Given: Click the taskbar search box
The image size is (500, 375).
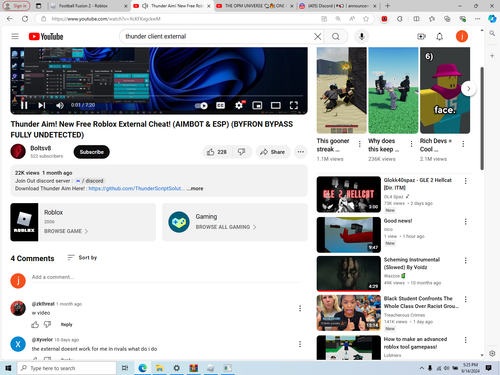Looking at the screenshot, I should click(x=67, y=368).
